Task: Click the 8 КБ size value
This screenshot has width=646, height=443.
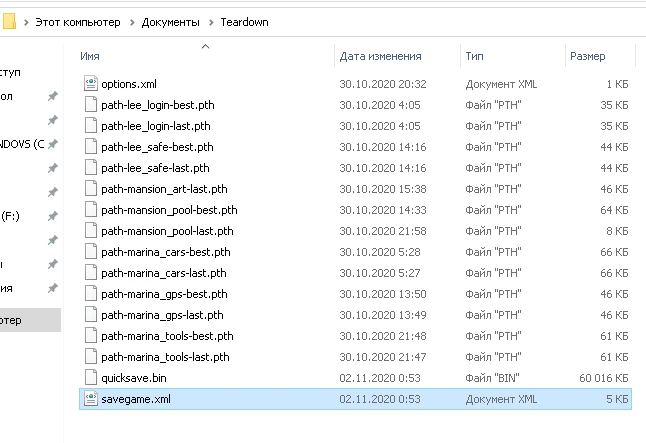Action: pyautogui.click(x=617, y=231)
